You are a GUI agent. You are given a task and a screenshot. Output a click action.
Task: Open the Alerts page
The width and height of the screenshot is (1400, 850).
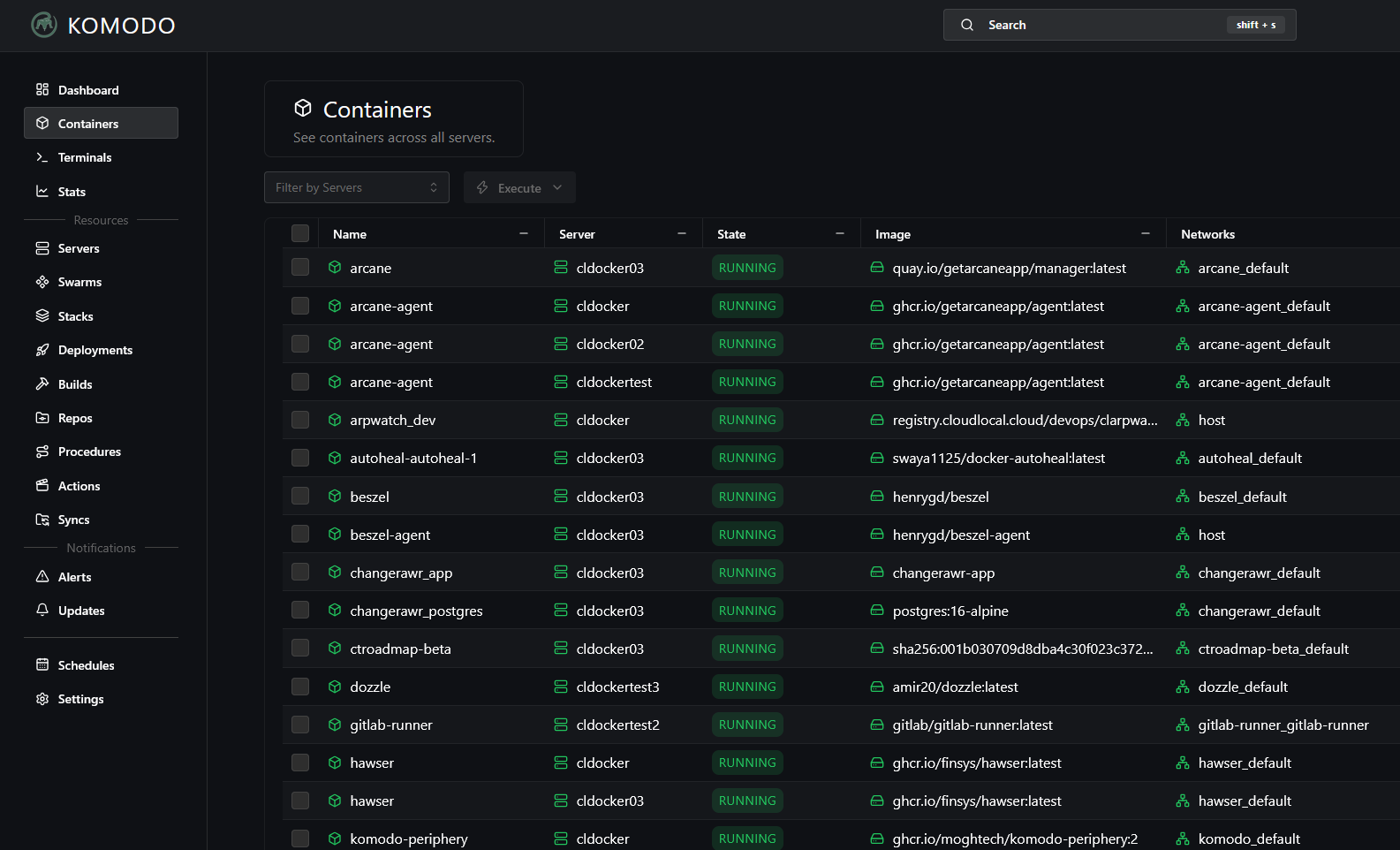point(101,577)
